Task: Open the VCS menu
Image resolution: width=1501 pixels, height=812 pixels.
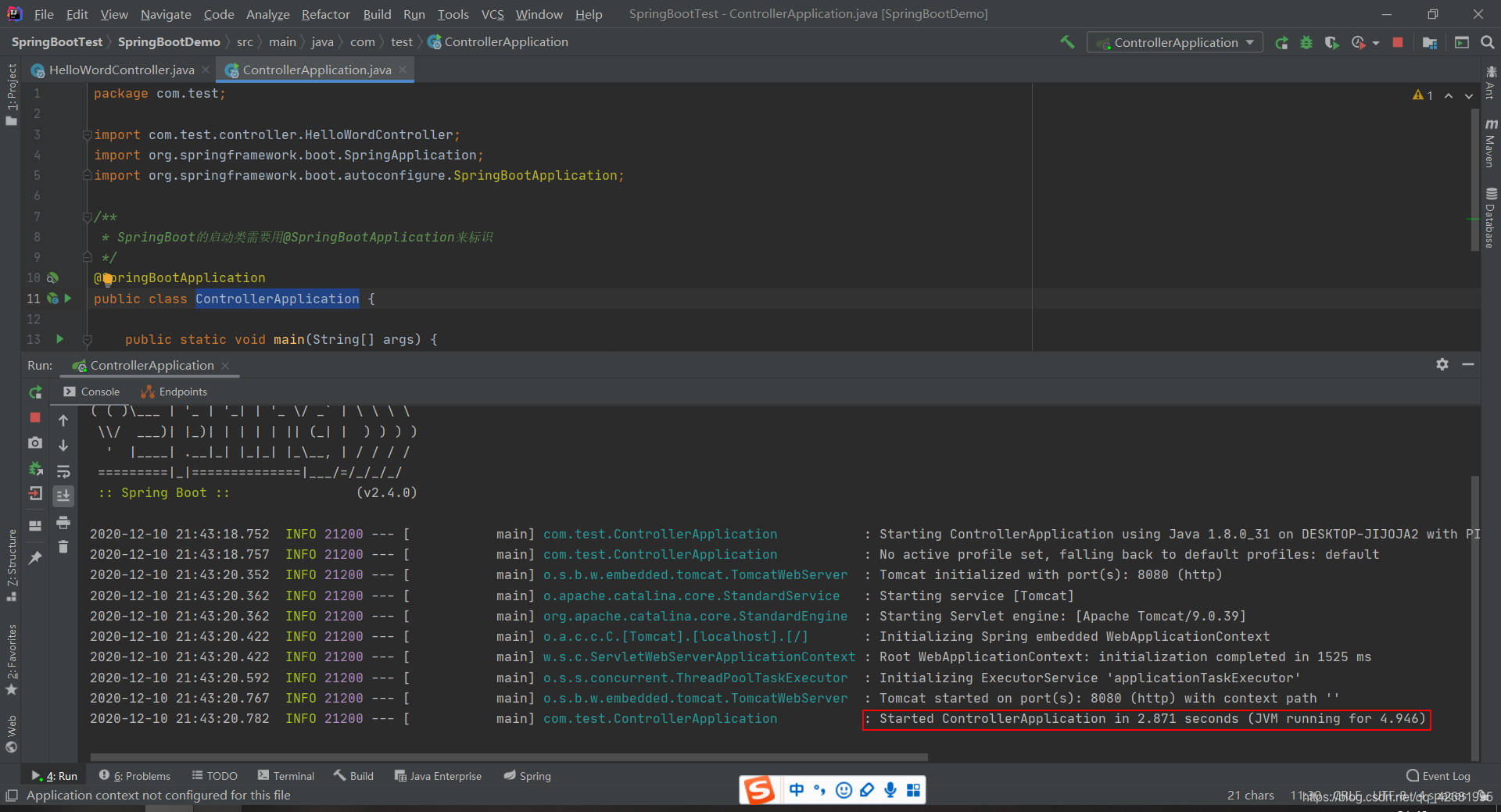Action: point(493,14)
